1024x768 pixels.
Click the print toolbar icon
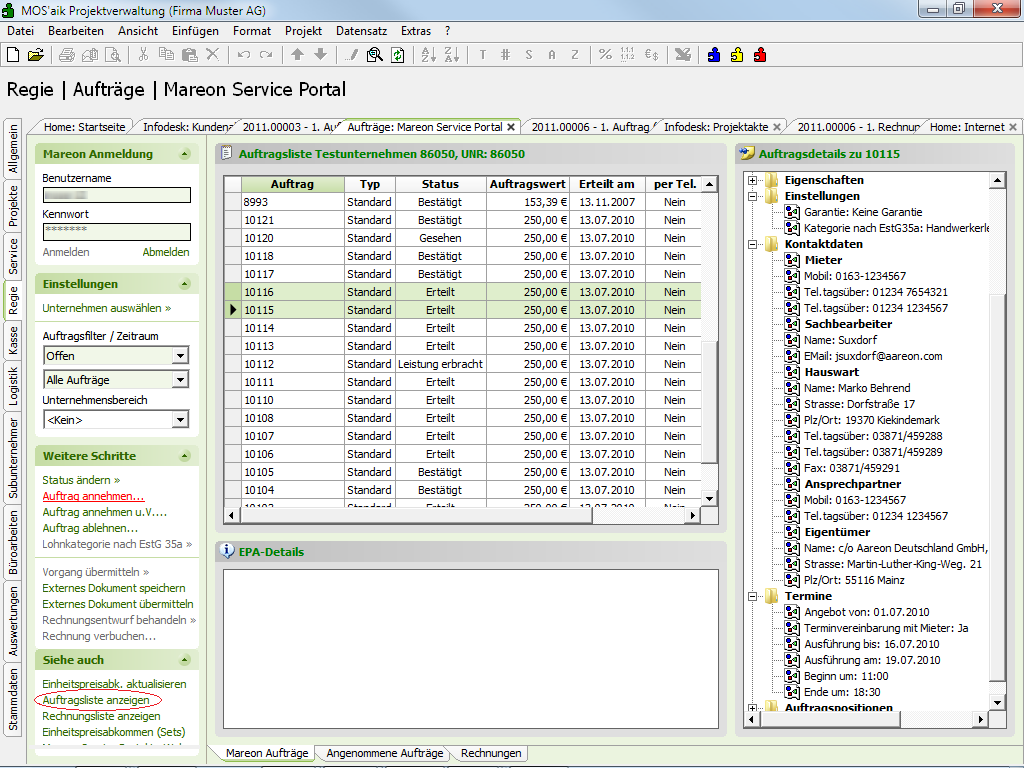point(67,55)
